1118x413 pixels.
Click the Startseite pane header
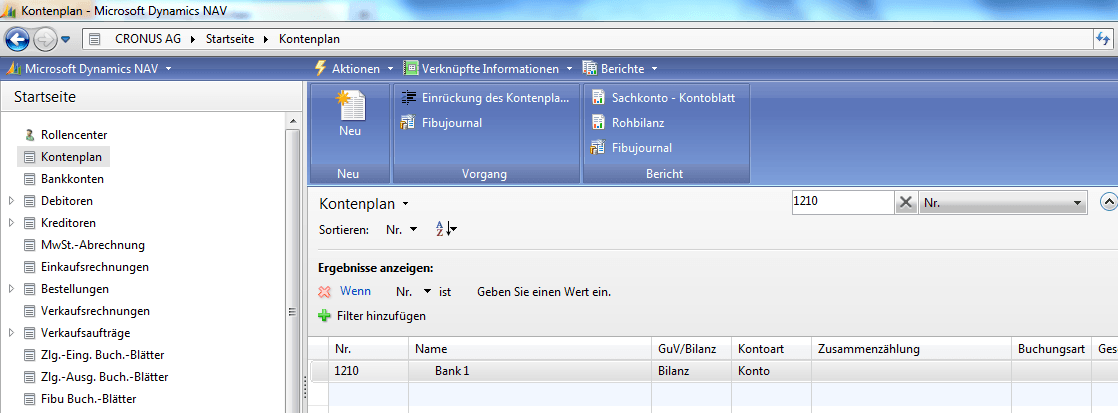click(x=150, y=97)
